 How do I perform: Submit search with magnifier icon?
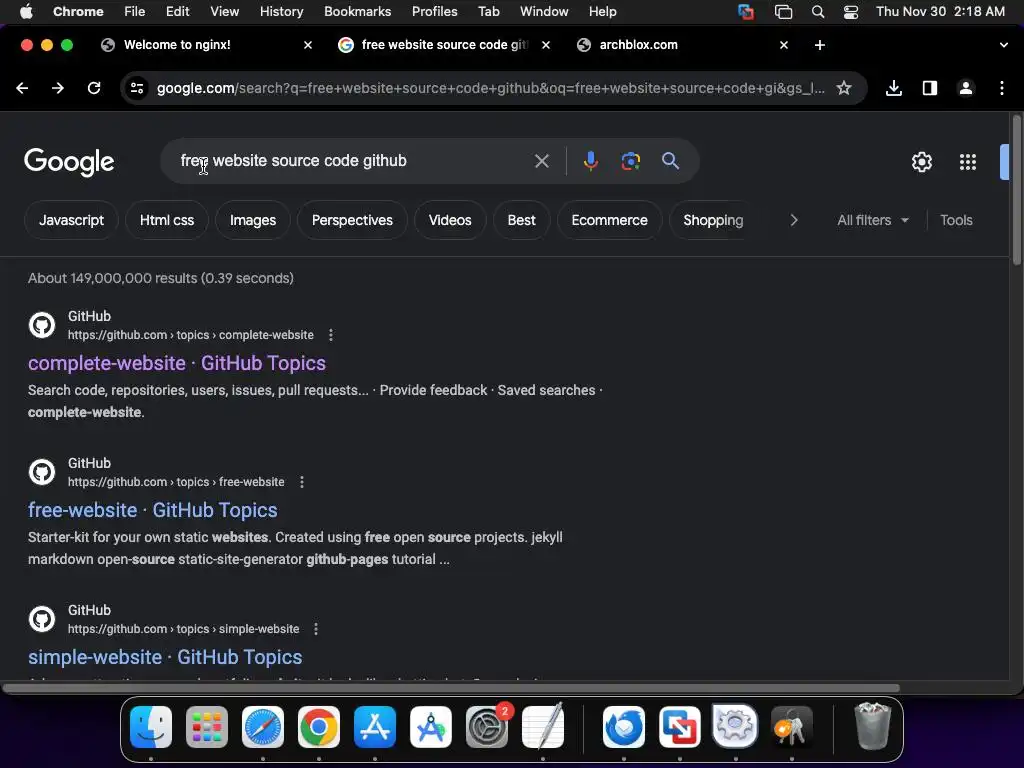(670, 161)
